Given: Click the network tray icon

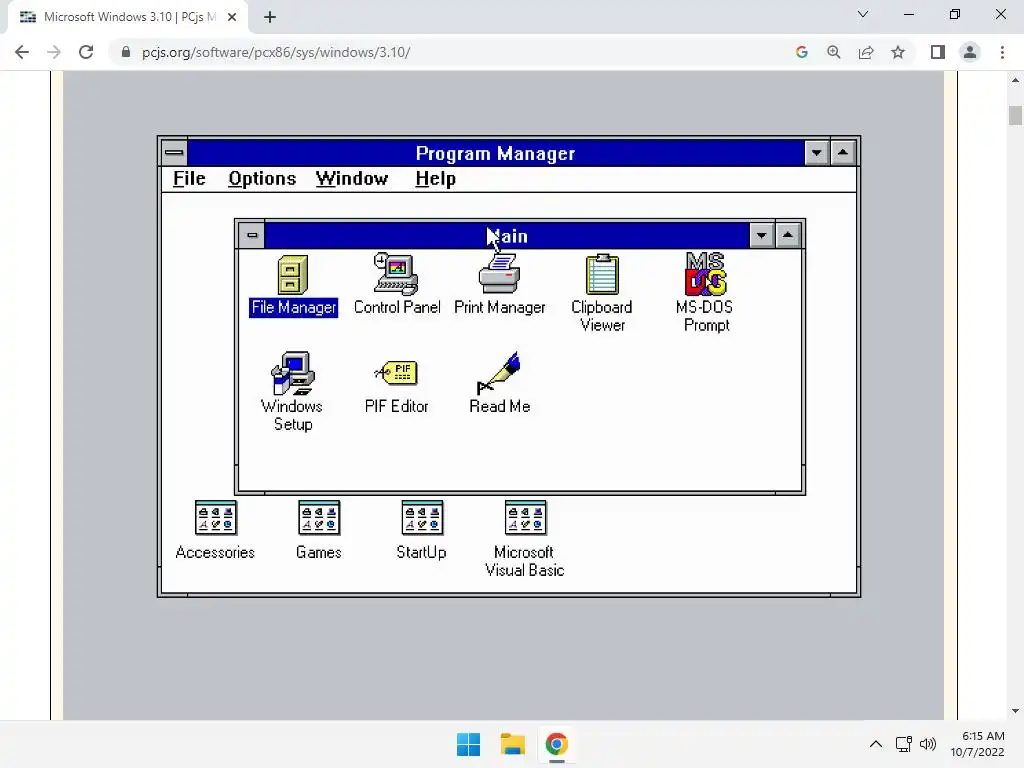Looking at the screenshot, I should (903, 744).
